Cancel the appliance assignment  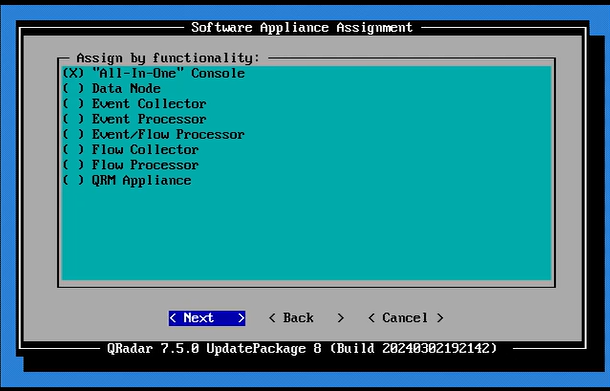pos(405,318)
